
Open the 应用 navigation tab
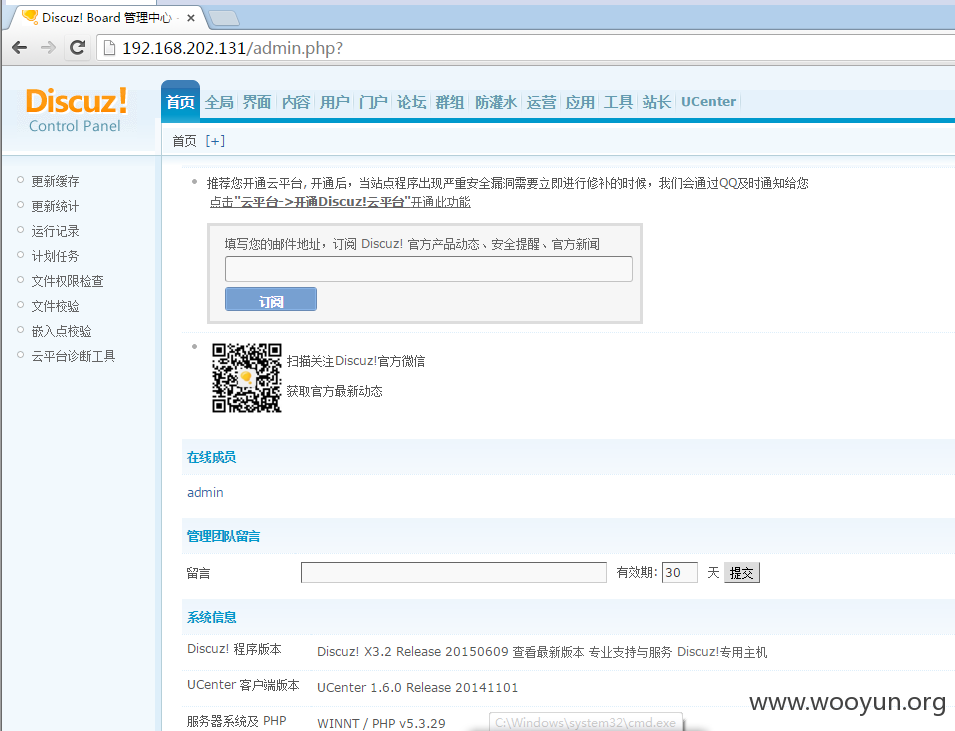580,102
